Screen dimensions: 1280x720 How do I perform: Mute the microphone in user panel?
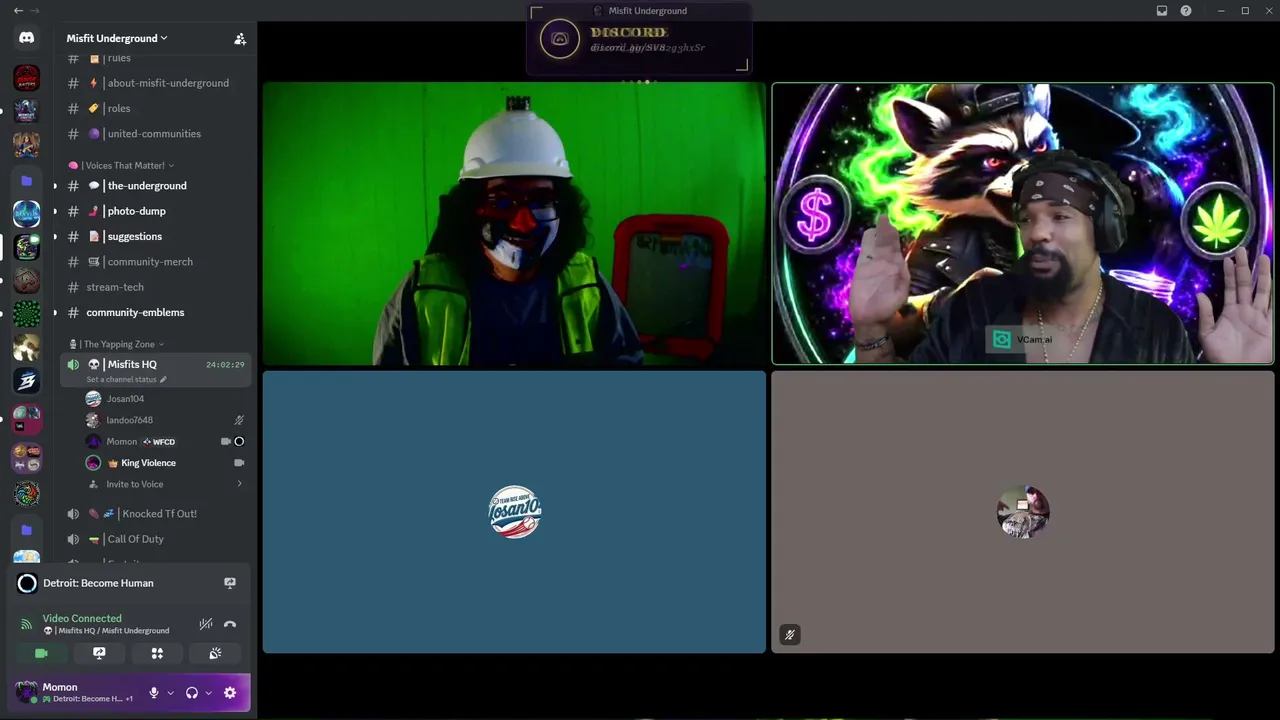pos(154,693)
